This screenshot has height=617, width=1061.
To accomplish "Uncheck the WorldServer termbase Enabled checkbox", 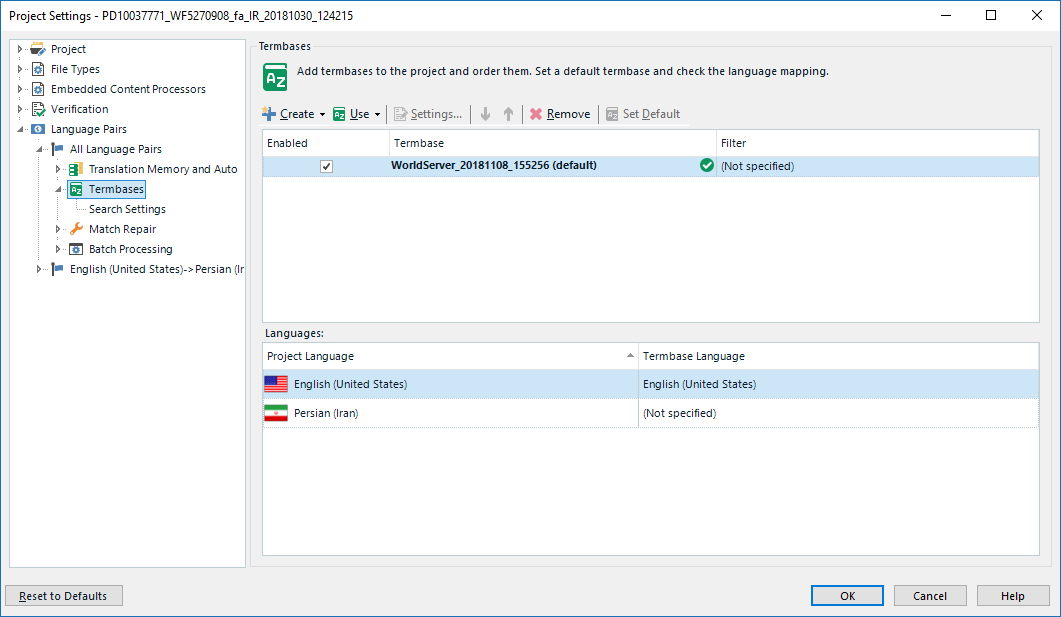I will click(x=326, y=166).
